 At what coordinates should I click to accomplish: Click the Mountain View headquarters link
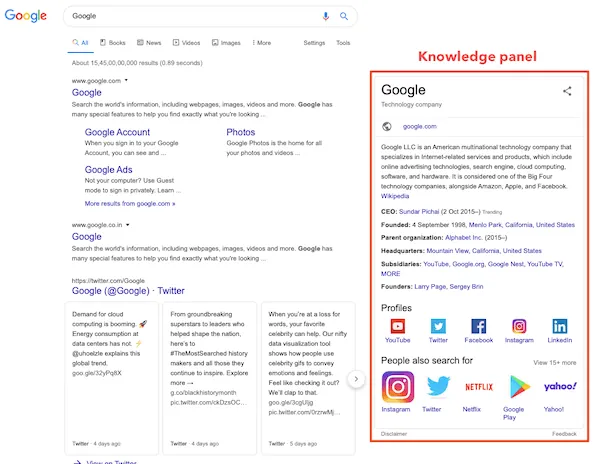point(484,251)
